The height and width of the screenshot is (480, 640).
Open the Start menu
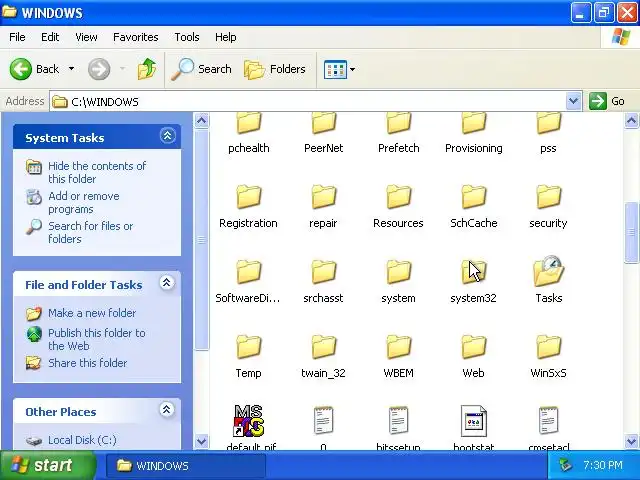(x=47, y=465)
